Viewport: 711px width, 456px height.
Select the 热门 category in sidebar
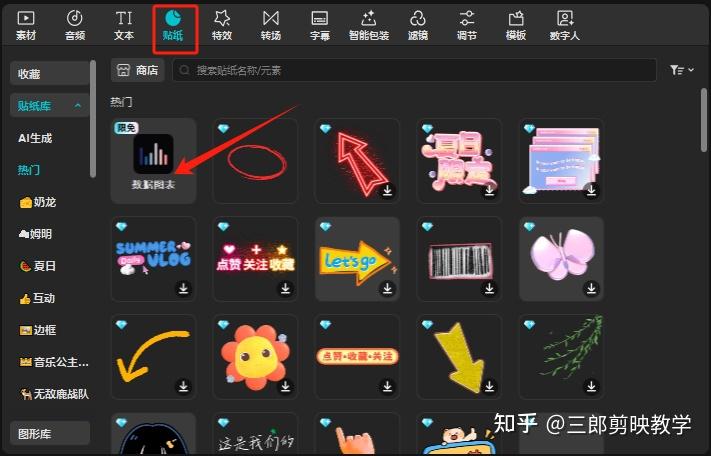tap(29, 170)
